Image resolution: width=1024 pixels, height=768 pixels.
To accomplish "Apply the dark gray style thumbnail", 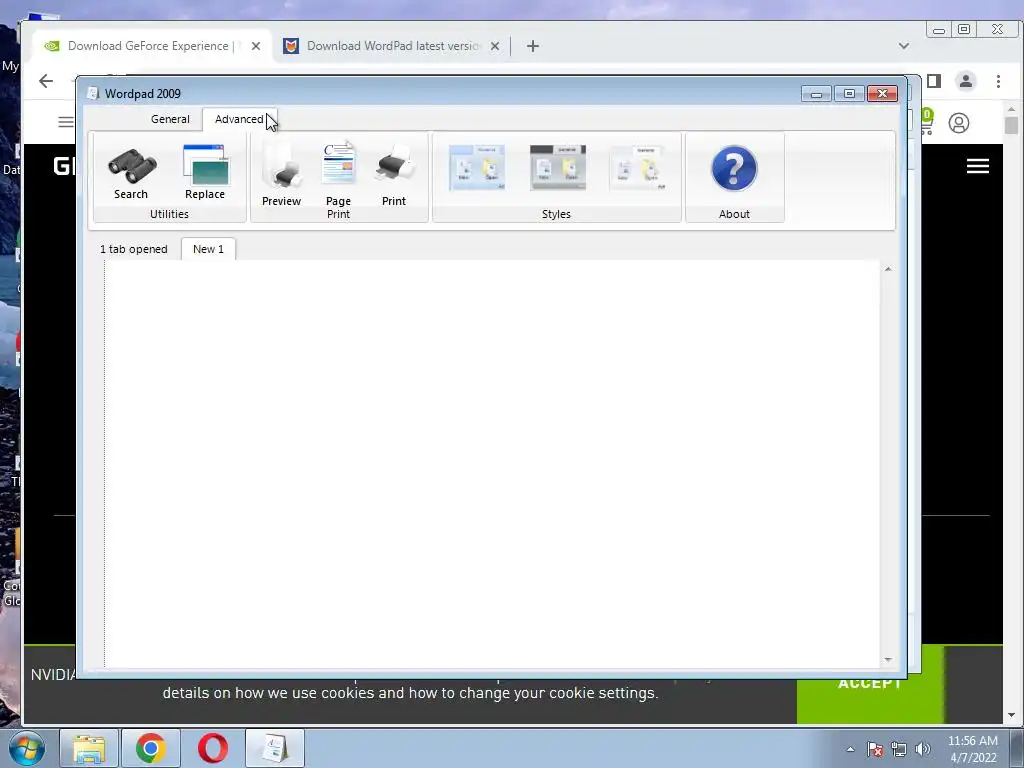I will [x=558, y=168].
